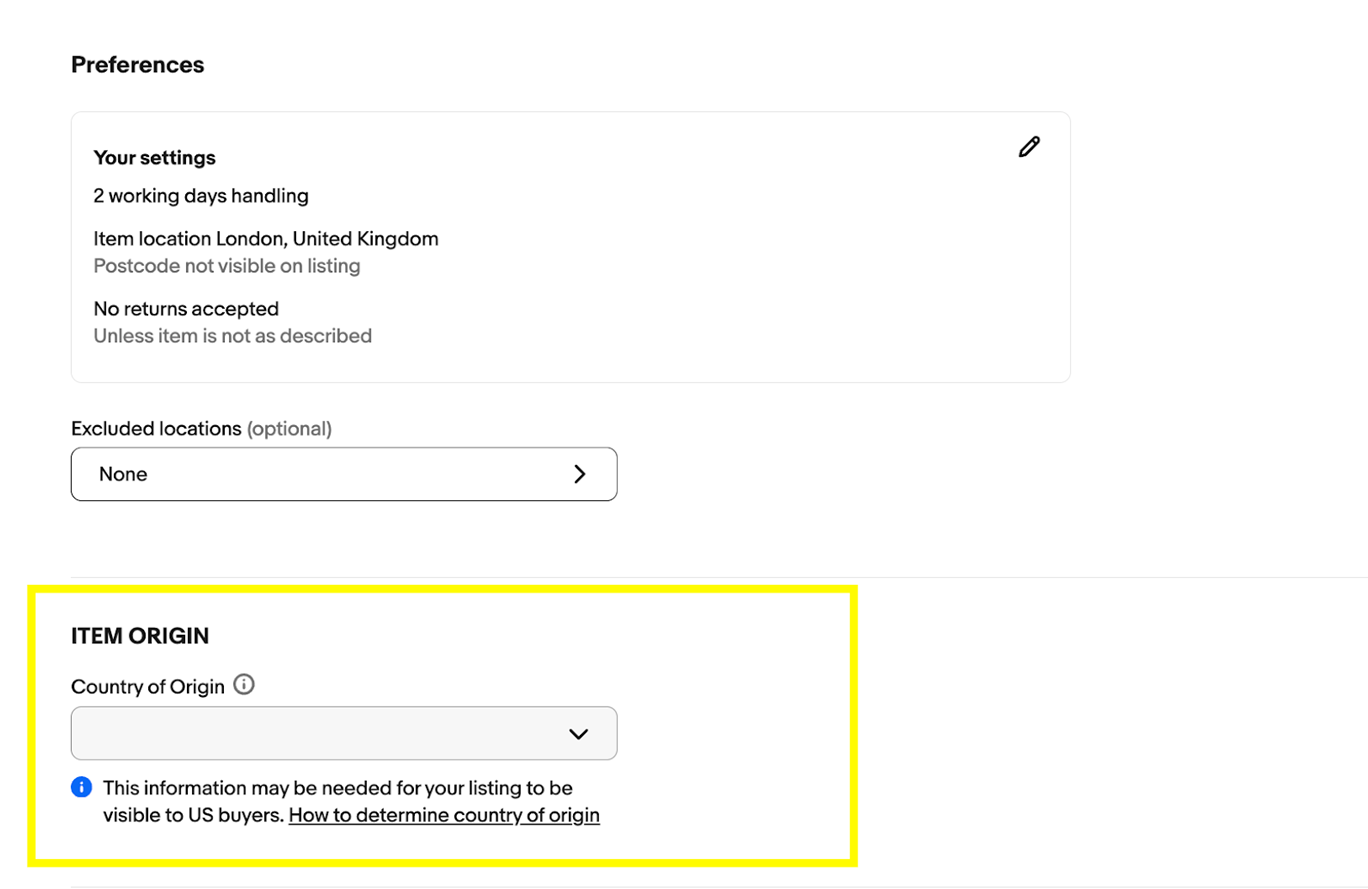Click the '2 working days handling' text
The height and width of the screenshot is (889, 1368).
pos(201,196)
